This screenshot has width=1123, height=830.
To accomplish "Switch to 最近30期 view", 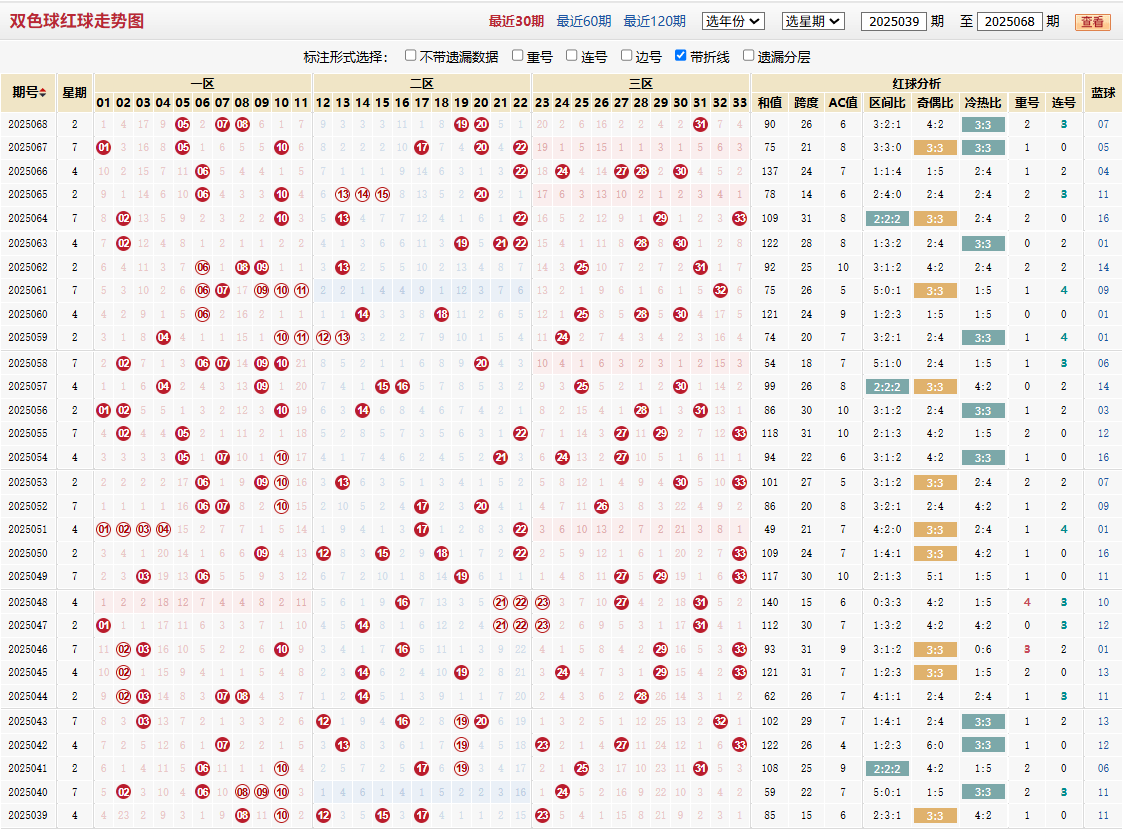I will [516, 21].
